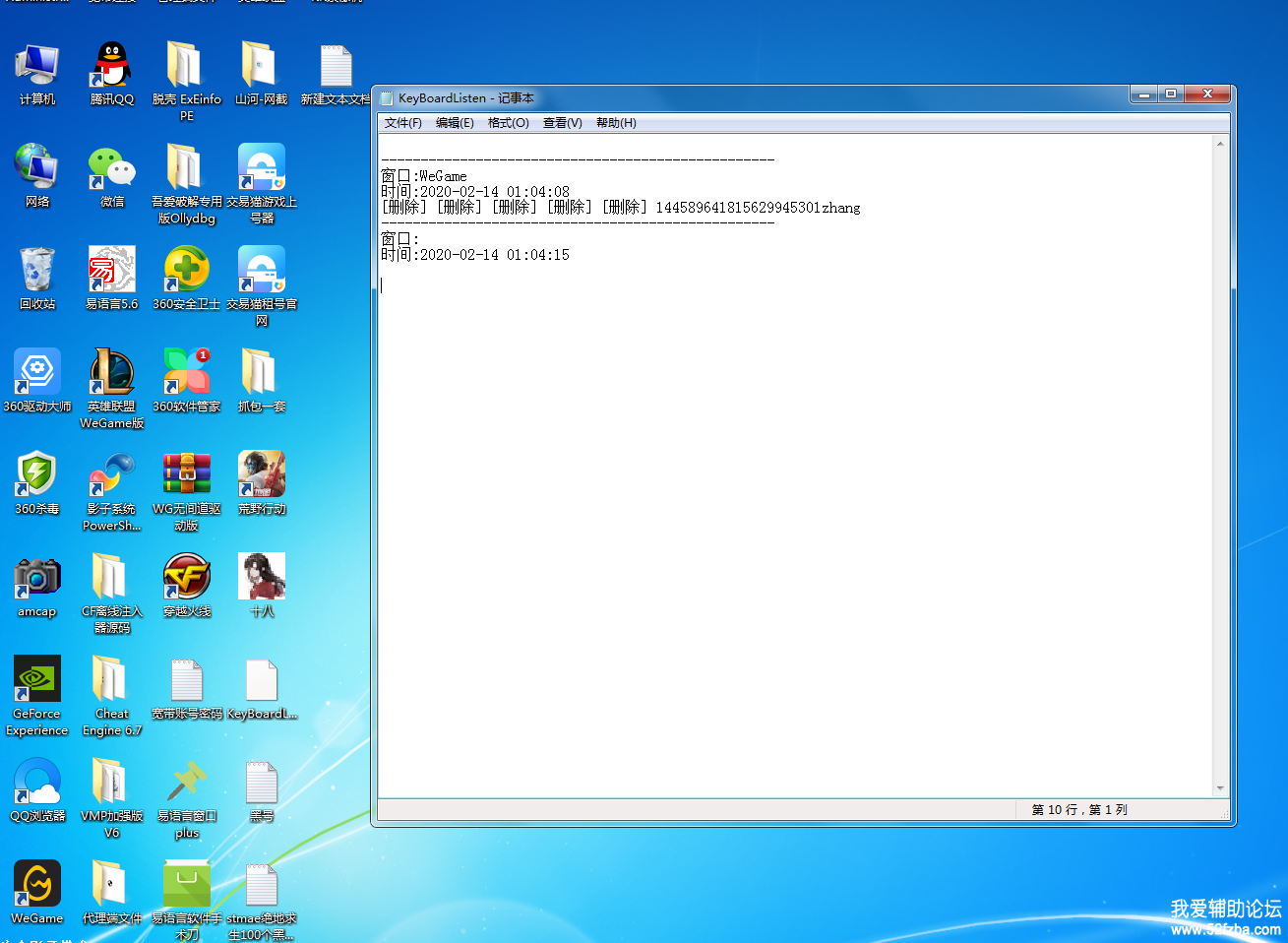This screenshot has width=1288, height=943.
Task: Open the 编辑(E) menu
Action: (455, 123)
